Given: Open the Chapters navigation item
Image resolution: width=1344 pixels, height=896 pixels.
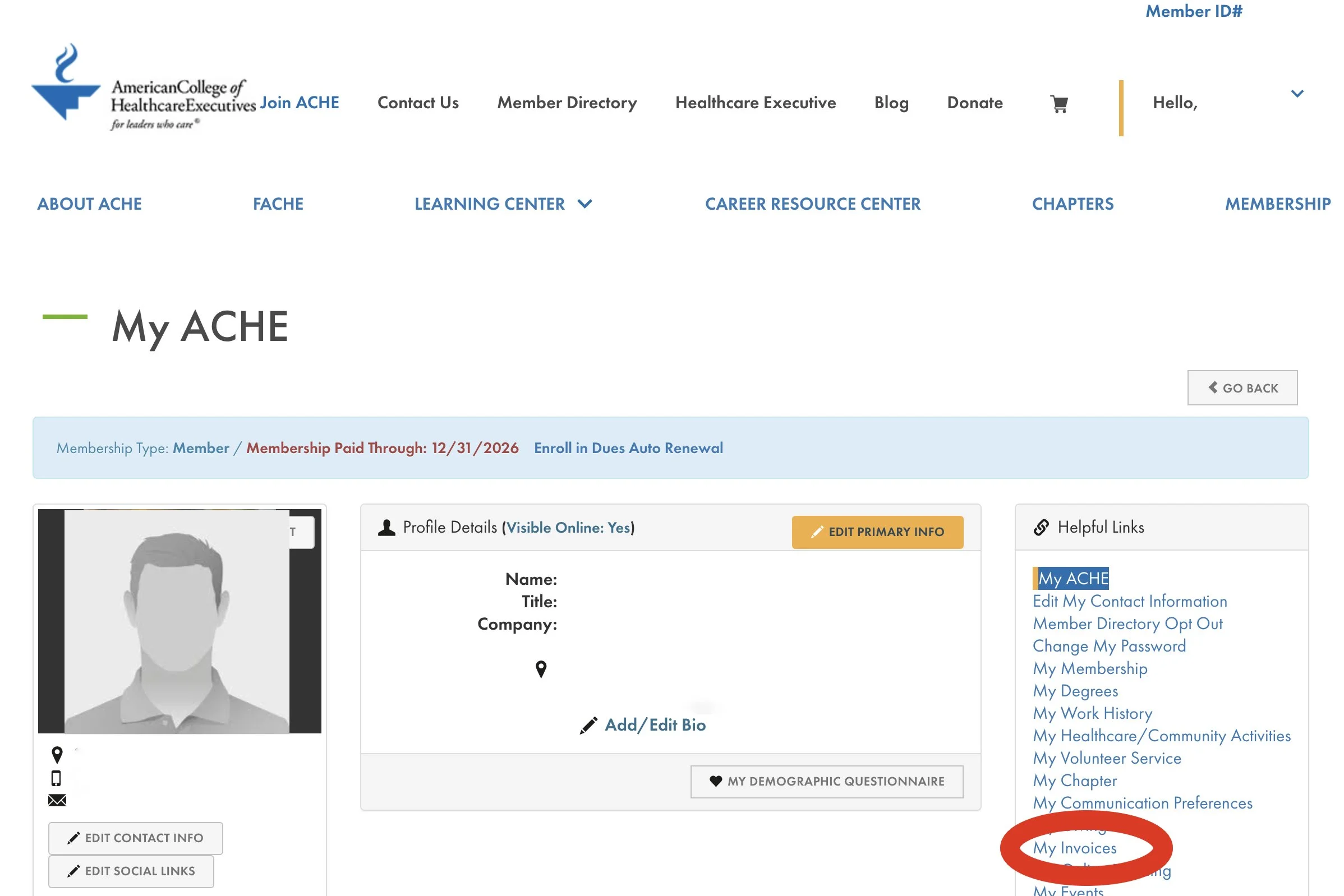Looking at the screenshot, I should tap(1073, 204).
